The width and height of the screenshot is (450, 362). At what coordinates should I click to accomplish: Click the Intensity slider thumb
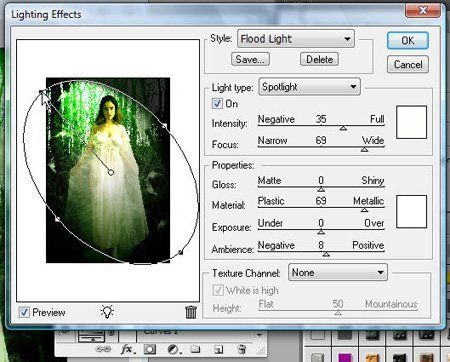[343, 128]
